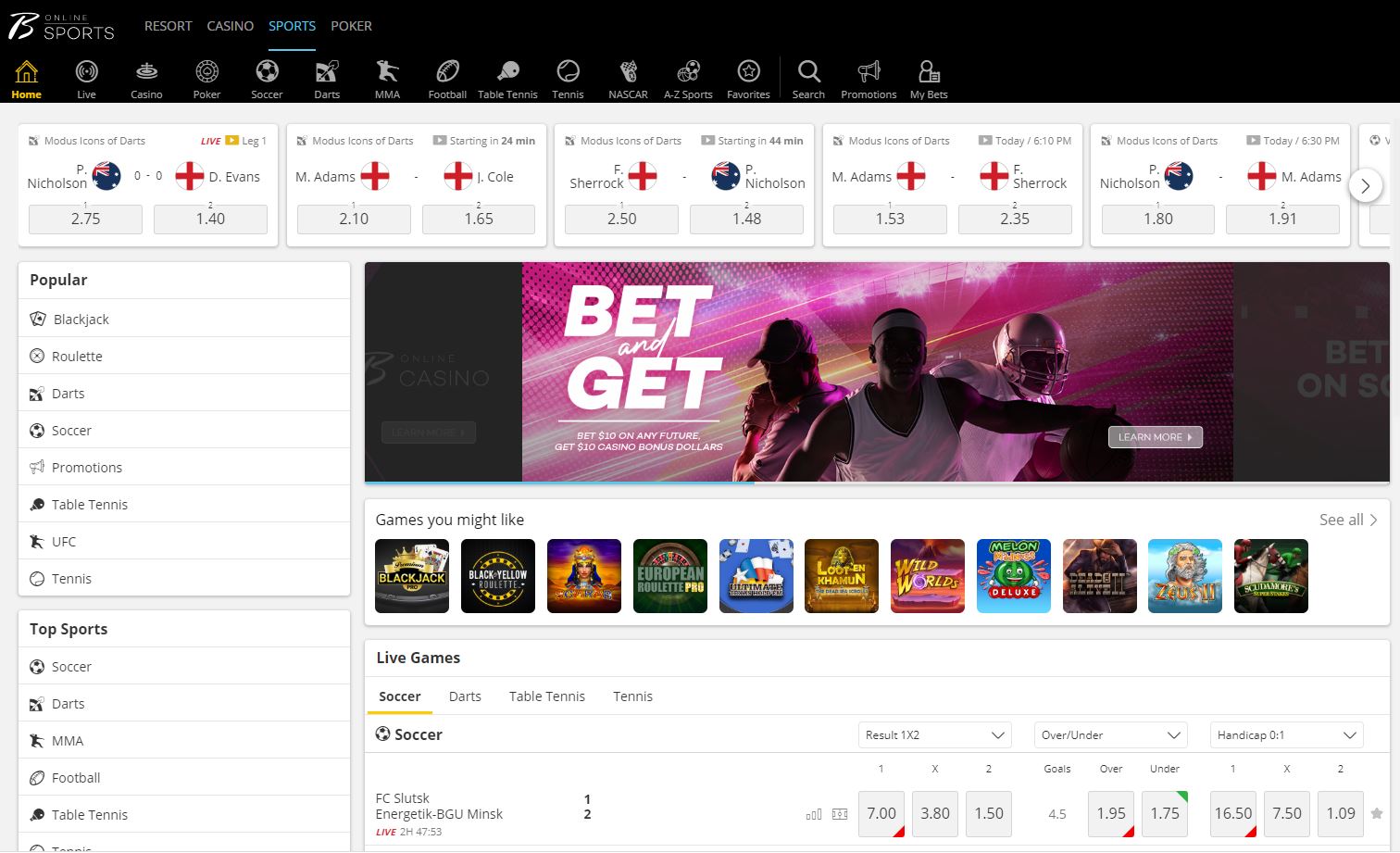Bet on D. Evans at 1.40 odds
Viewport: 1400px width, 853px height.
click(210, 219)
